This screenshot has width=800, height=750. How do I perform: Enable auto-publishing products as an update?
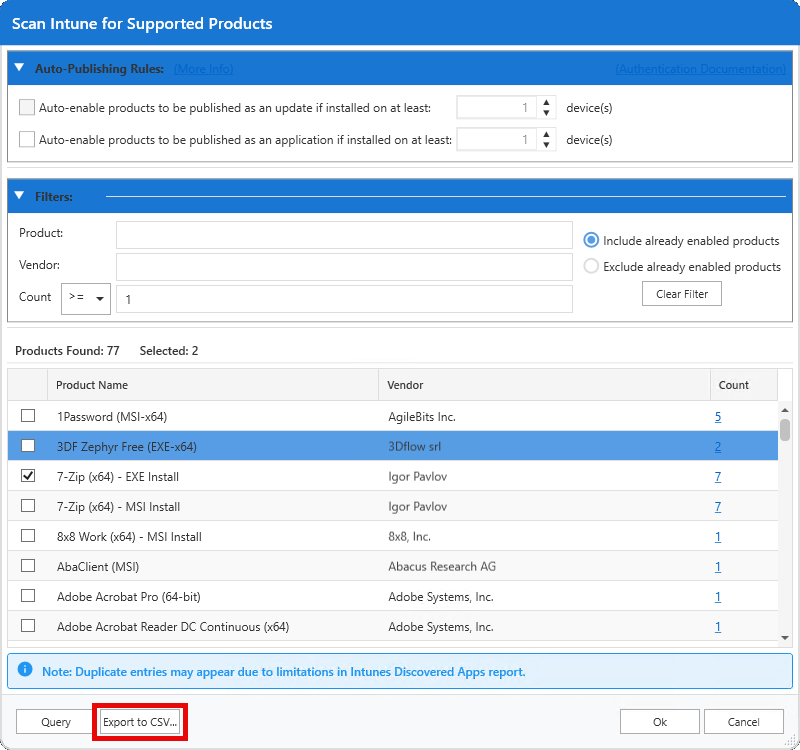(25, 107)
